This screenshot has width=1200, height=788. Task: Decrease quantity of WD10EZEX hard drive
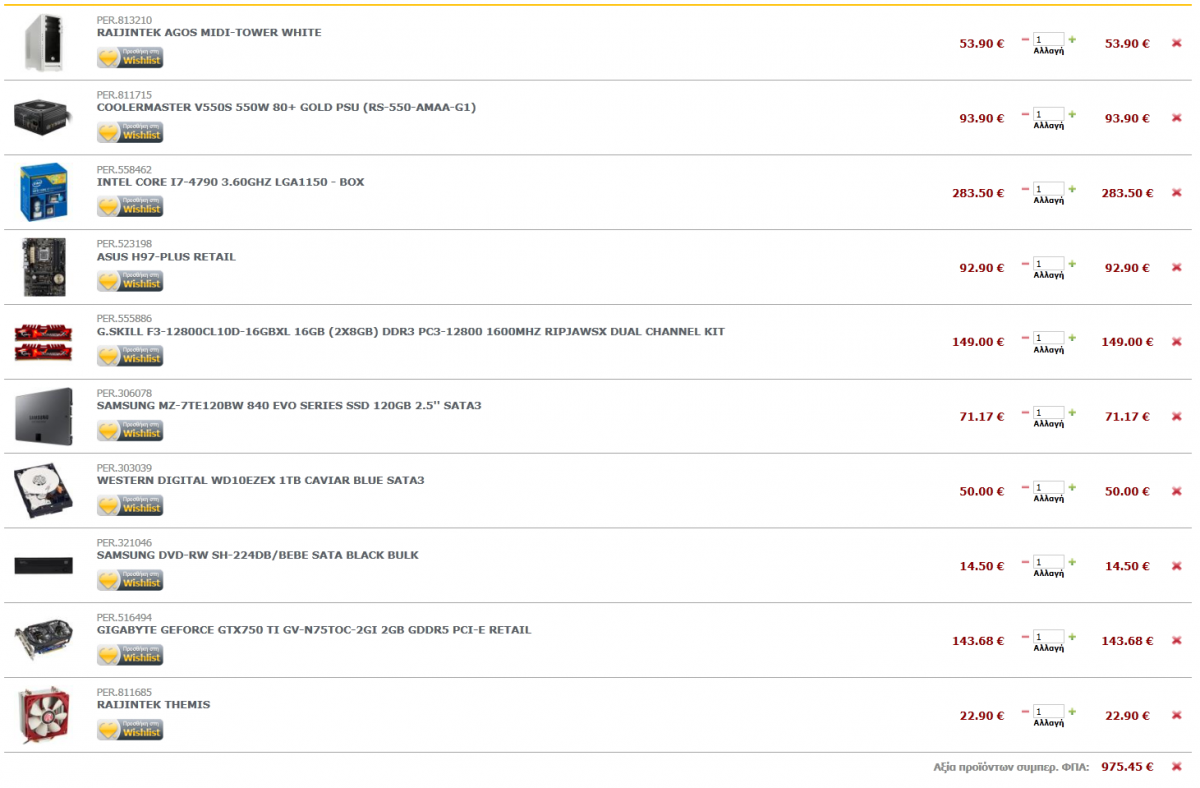click(1025, 487)
